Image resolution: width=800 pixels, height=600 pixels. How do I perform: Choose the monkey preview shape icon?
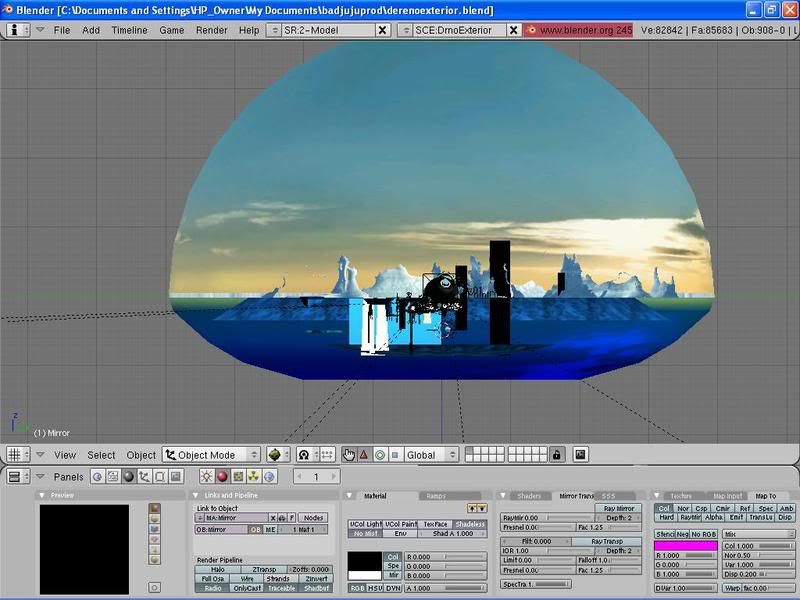pyautogui.click(x=155, y=529)
